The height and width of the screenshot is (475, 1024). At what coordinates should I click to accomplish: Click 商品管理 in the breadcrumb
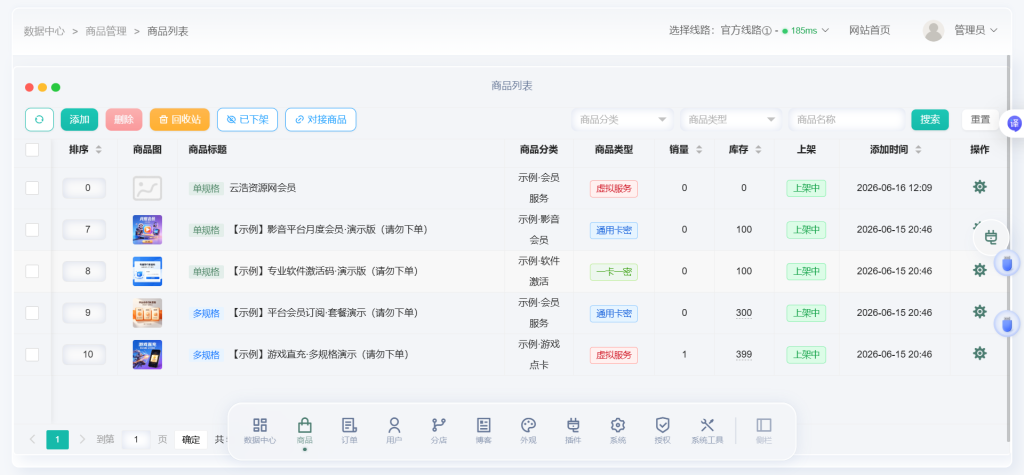pos(106,31)
